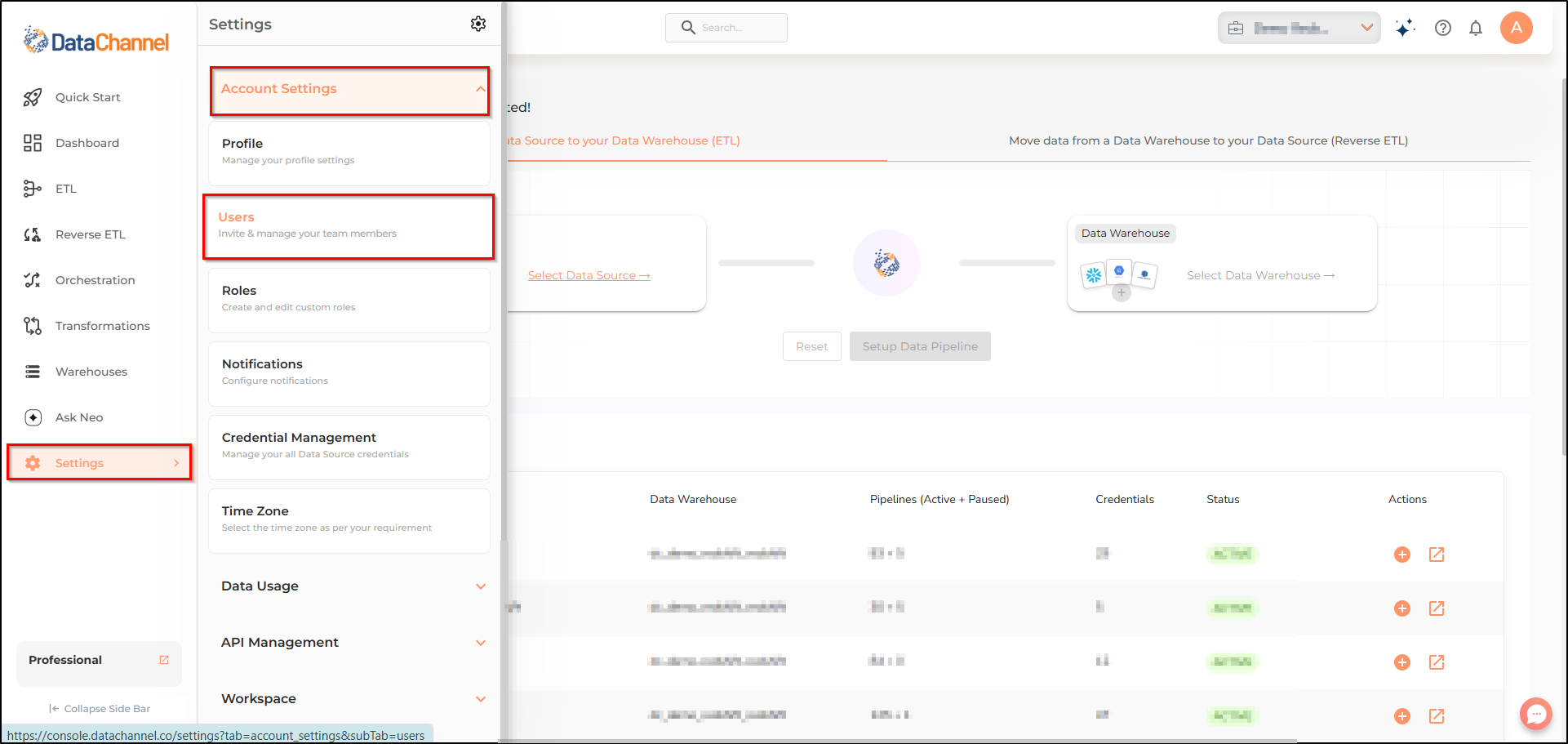Open the Settings submenu chevron
Viewport: 1568px width, 744px height.
coord(176,463)
